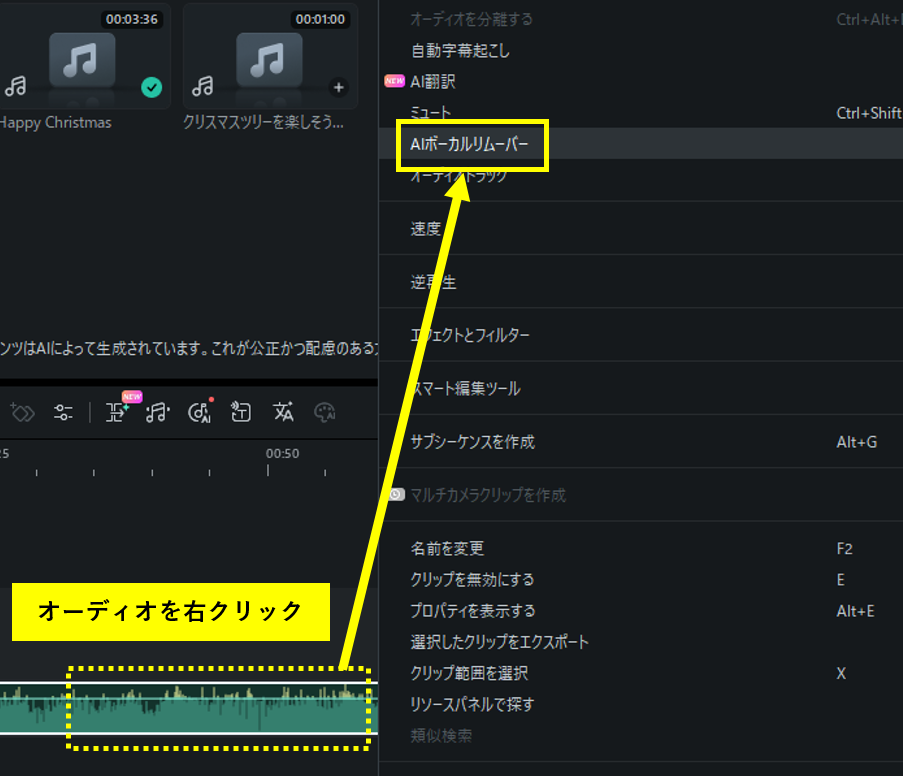Choose 自動字幕起こし in the context menu
Screen dimensions: 903x776
460,50
